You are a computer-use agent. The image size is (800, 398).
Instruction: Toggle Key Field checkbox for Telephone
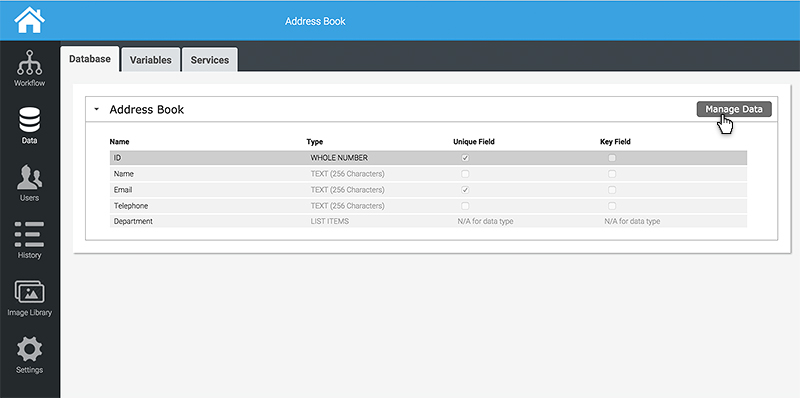point(612,206)
